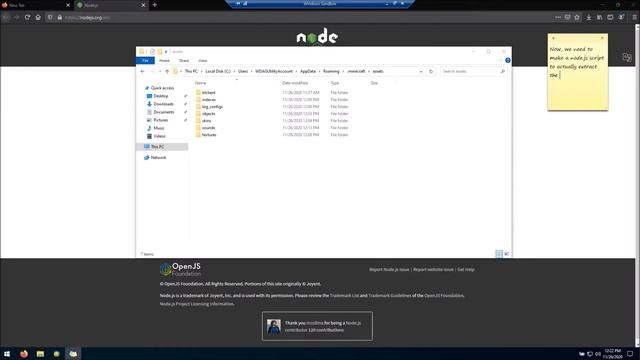Select the first folder in the assets list

pyautogui.click(x=209, y=93)
